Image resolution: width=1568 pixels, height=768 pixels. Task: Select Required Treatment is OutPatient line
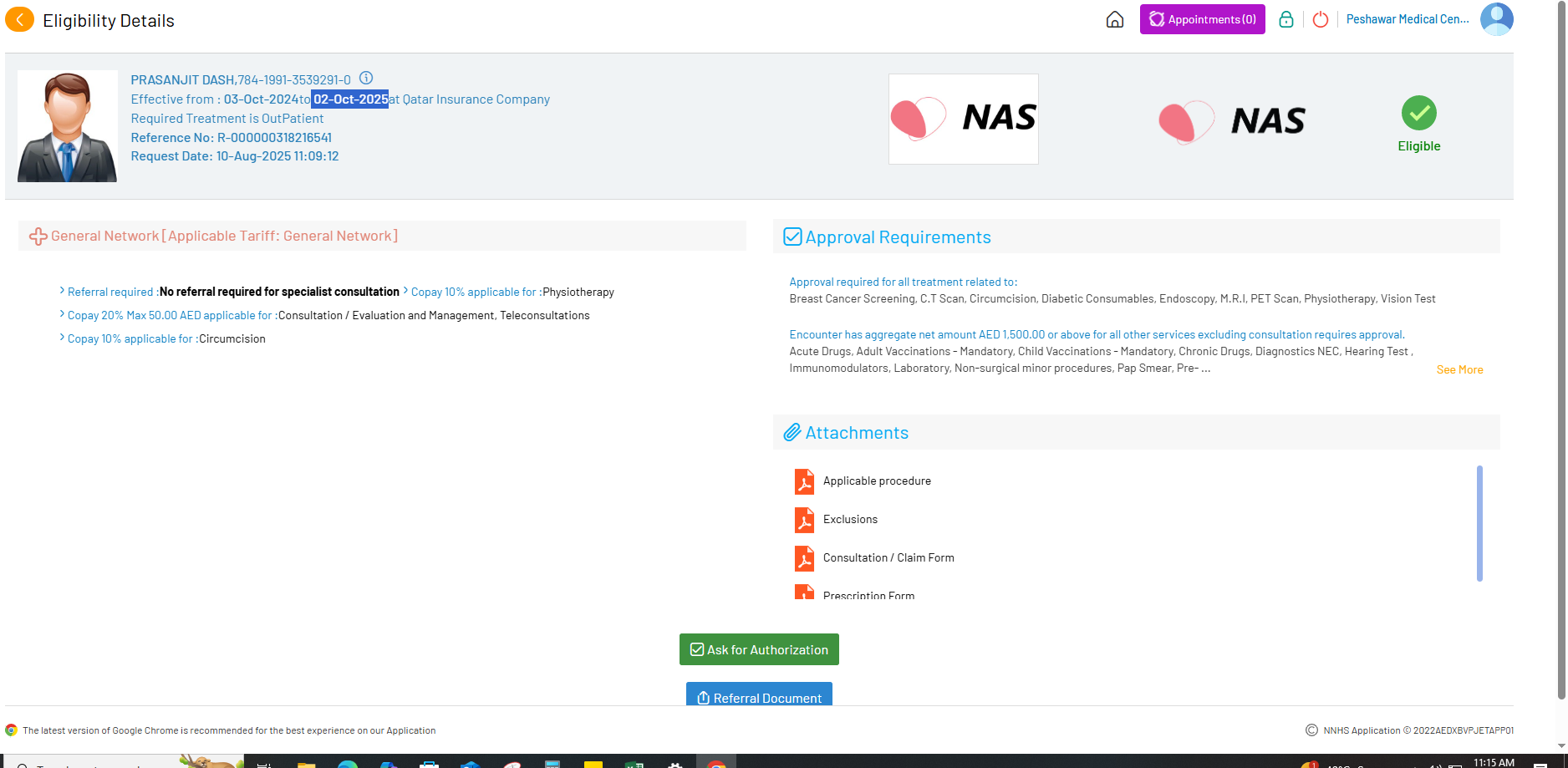(x=227, y=119)
